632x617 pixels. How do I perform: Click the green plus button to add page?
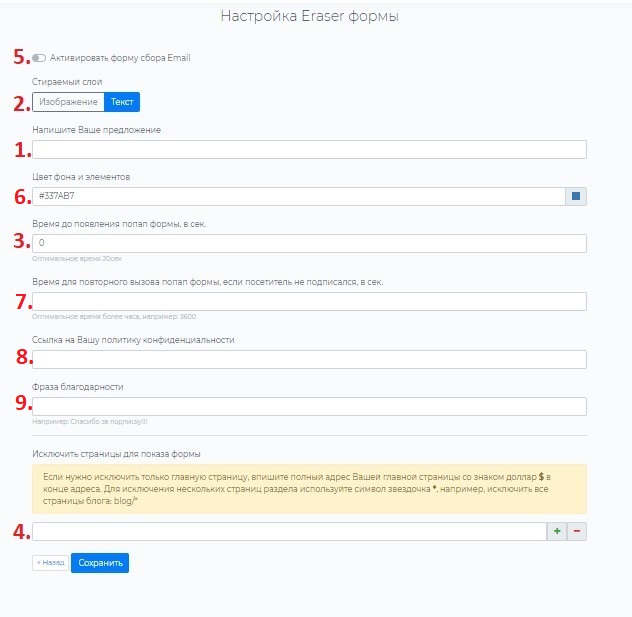pos(557,532)
